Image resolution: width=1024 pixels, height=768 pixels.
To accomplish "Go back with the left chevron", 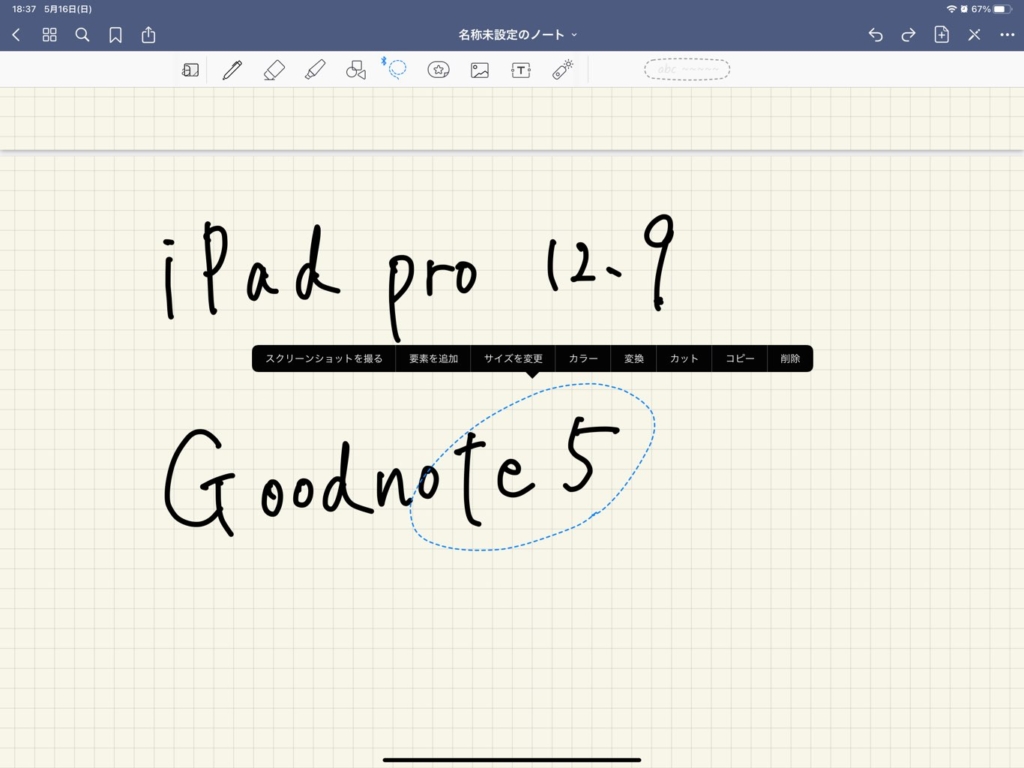I will click(x=16, y=35).
